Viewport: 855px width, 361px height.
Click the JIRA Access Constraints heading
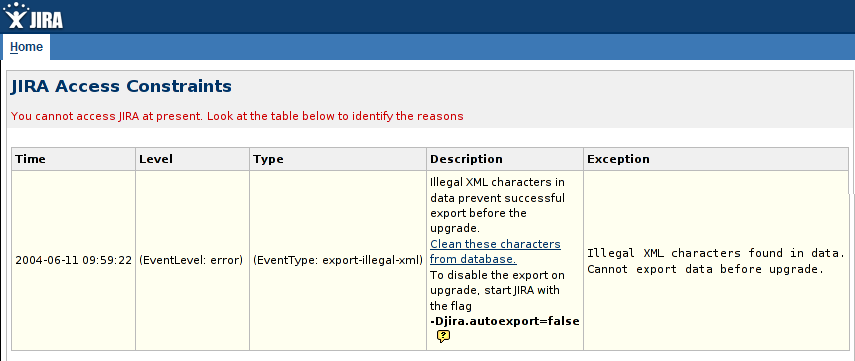click(121, 86)
